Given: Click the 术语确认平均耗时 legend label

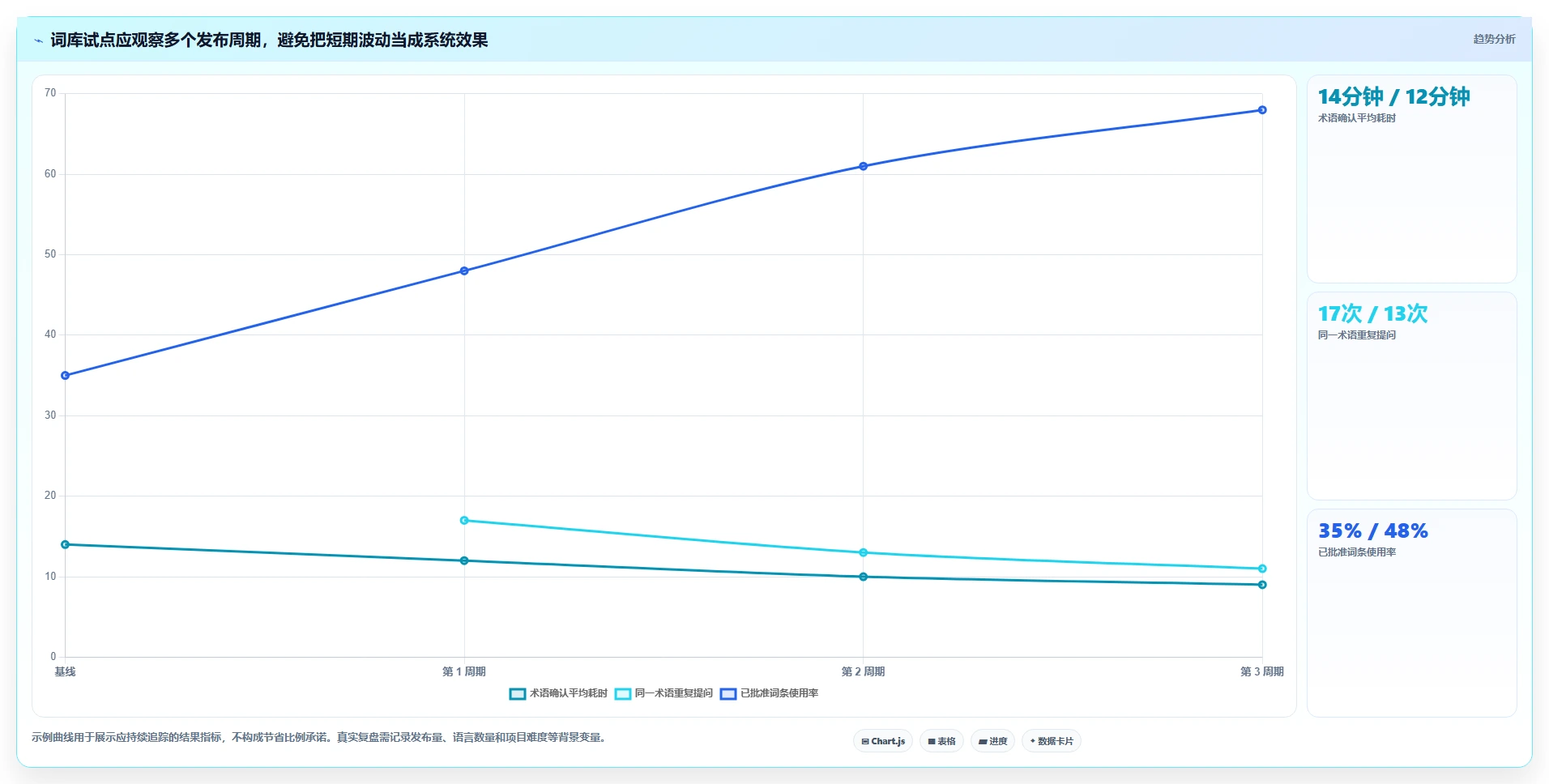Looking at the screenshot, I should coord(569,693).
